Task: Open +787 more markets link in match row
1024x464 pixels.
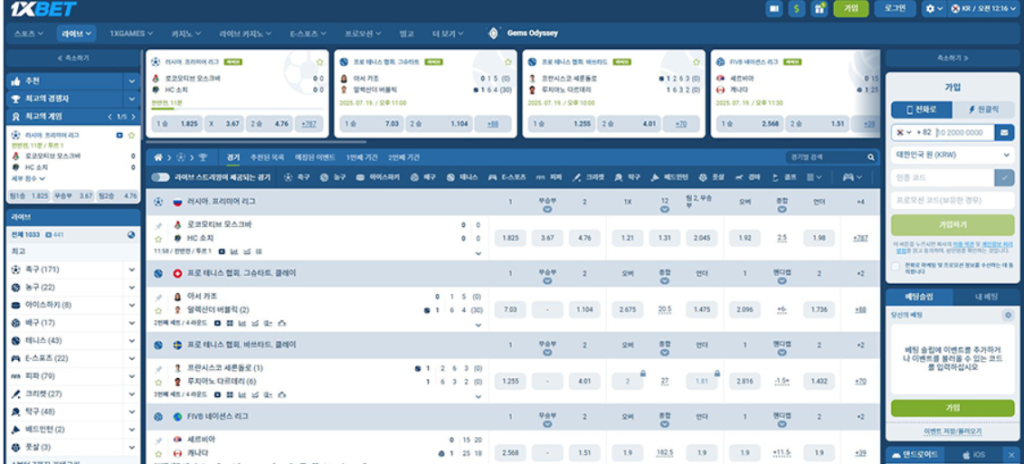Action: (861, 239)
